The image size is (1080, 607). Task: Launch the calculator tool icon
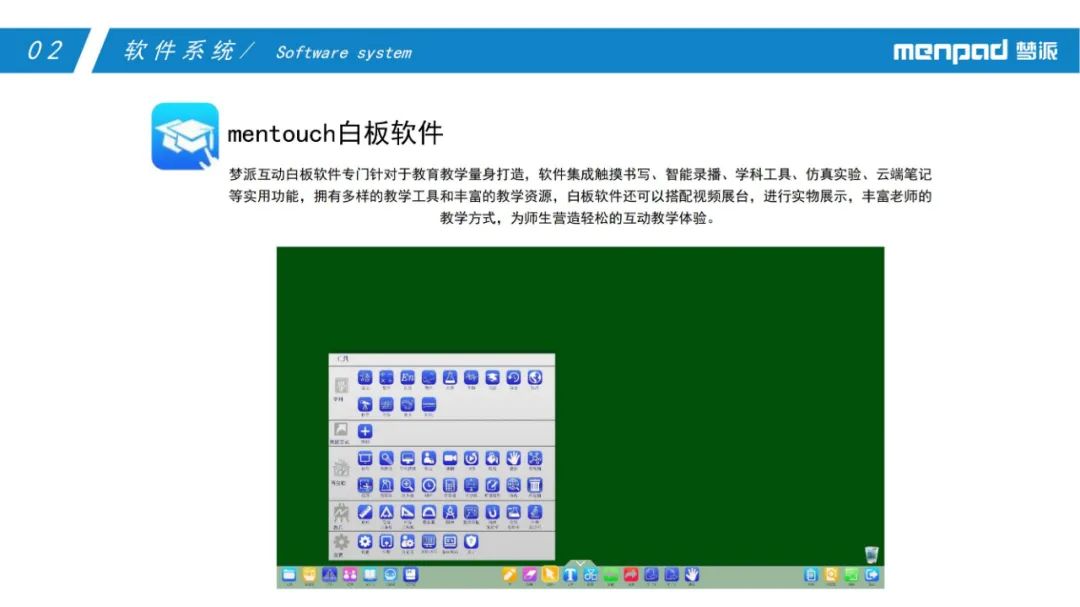point(450,485)
